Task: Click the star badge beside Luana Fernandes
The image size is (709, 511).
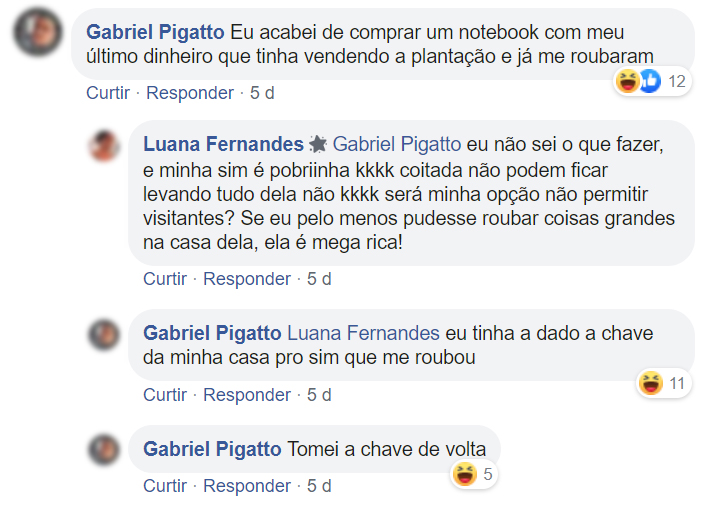Action: (318, 144)
